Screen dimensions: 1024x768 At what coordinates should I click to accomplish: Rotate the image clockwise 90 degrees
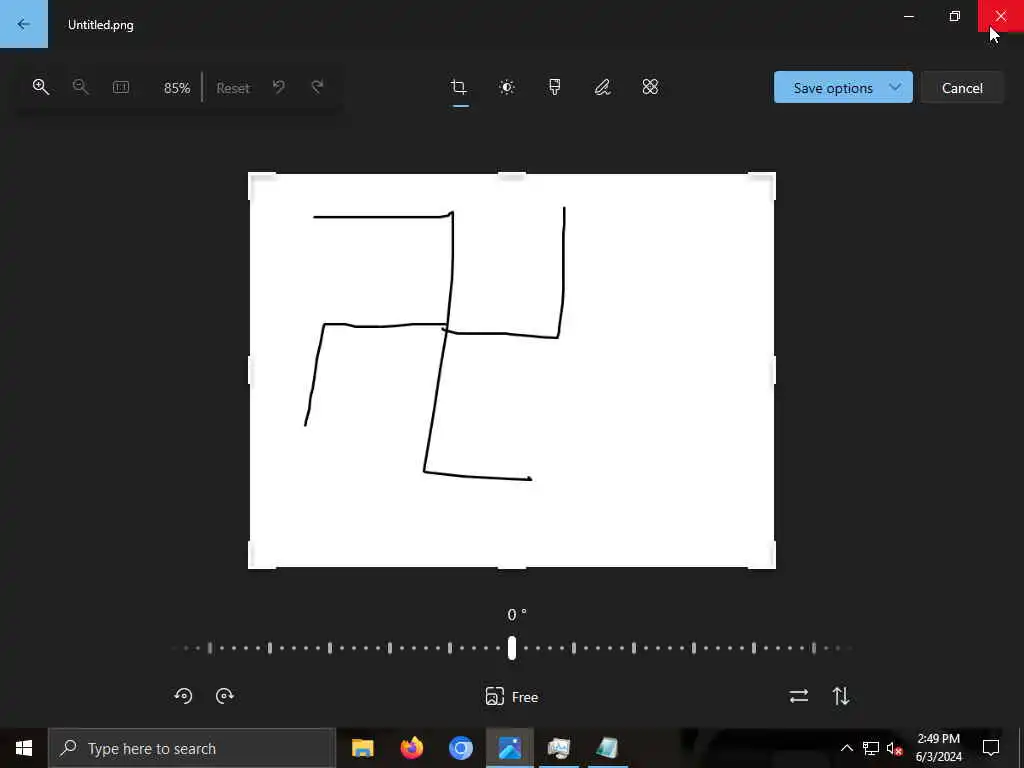(225, 696)
